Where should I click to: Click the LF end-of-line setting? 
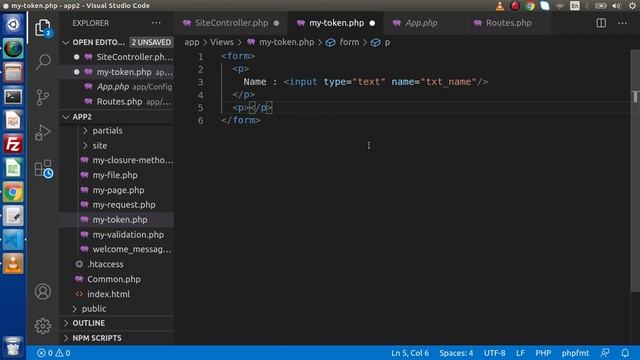[x=520, y=353]
